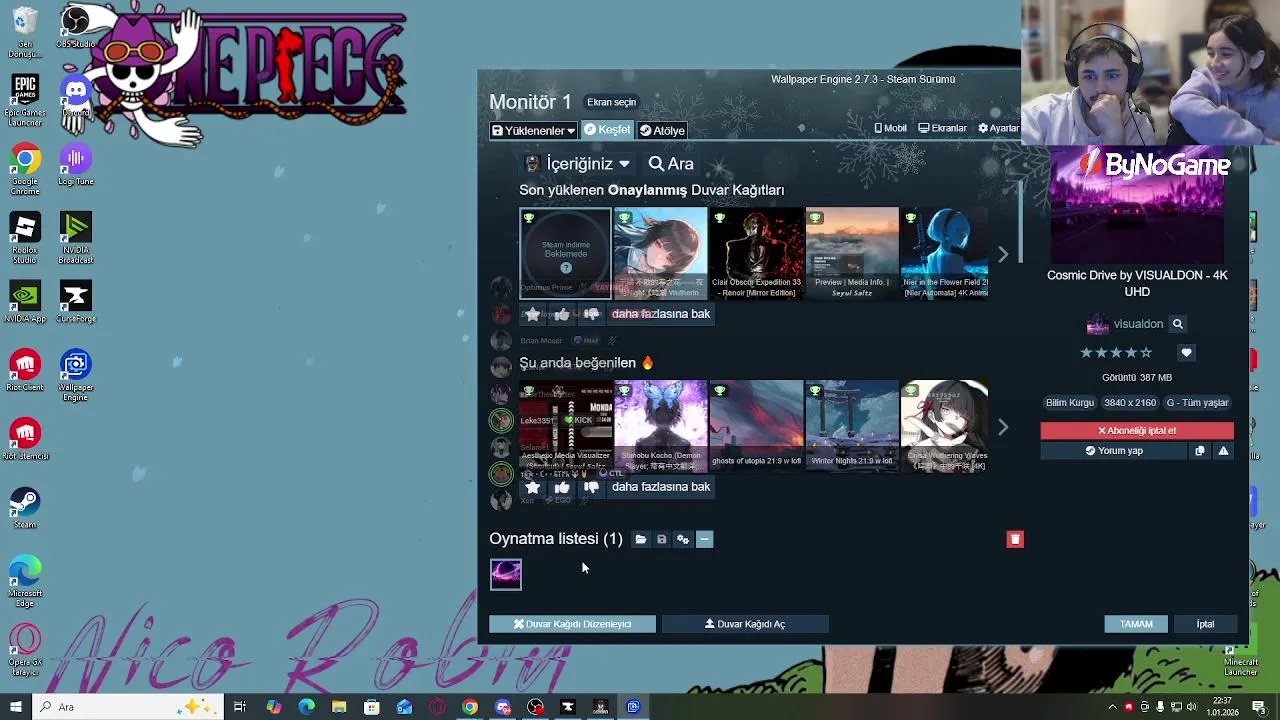Select the Preview Media Info wallpaper

[851, 254]
